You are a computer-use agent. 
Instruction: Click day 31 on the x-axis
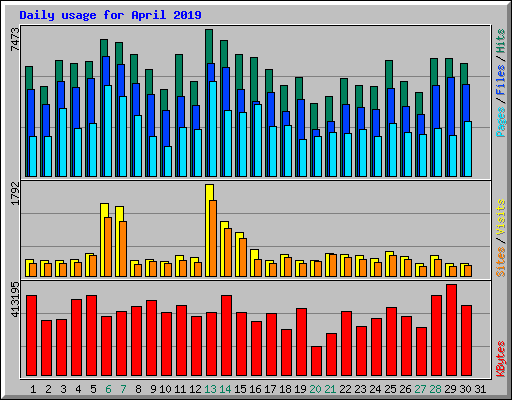click(480, 389)
